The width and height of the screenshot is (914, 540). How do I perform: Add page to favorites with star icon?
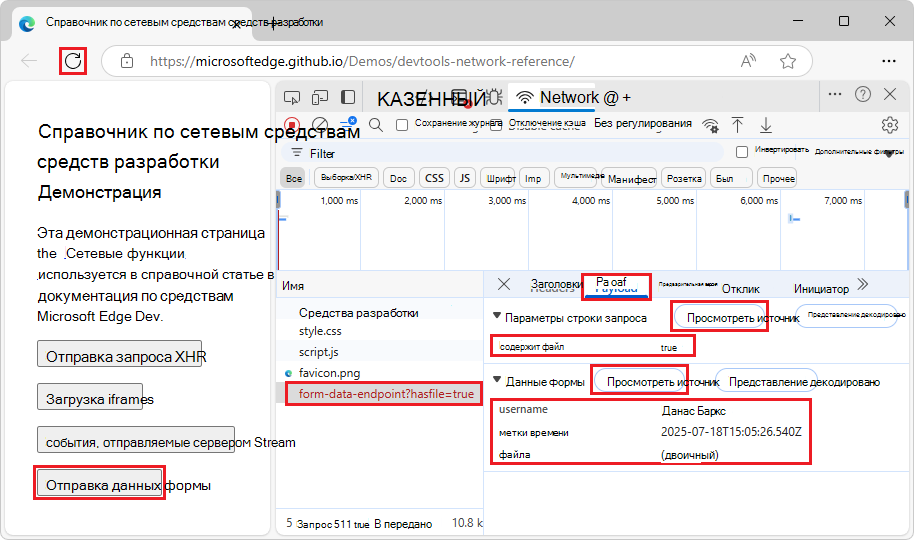click(788, 61)
